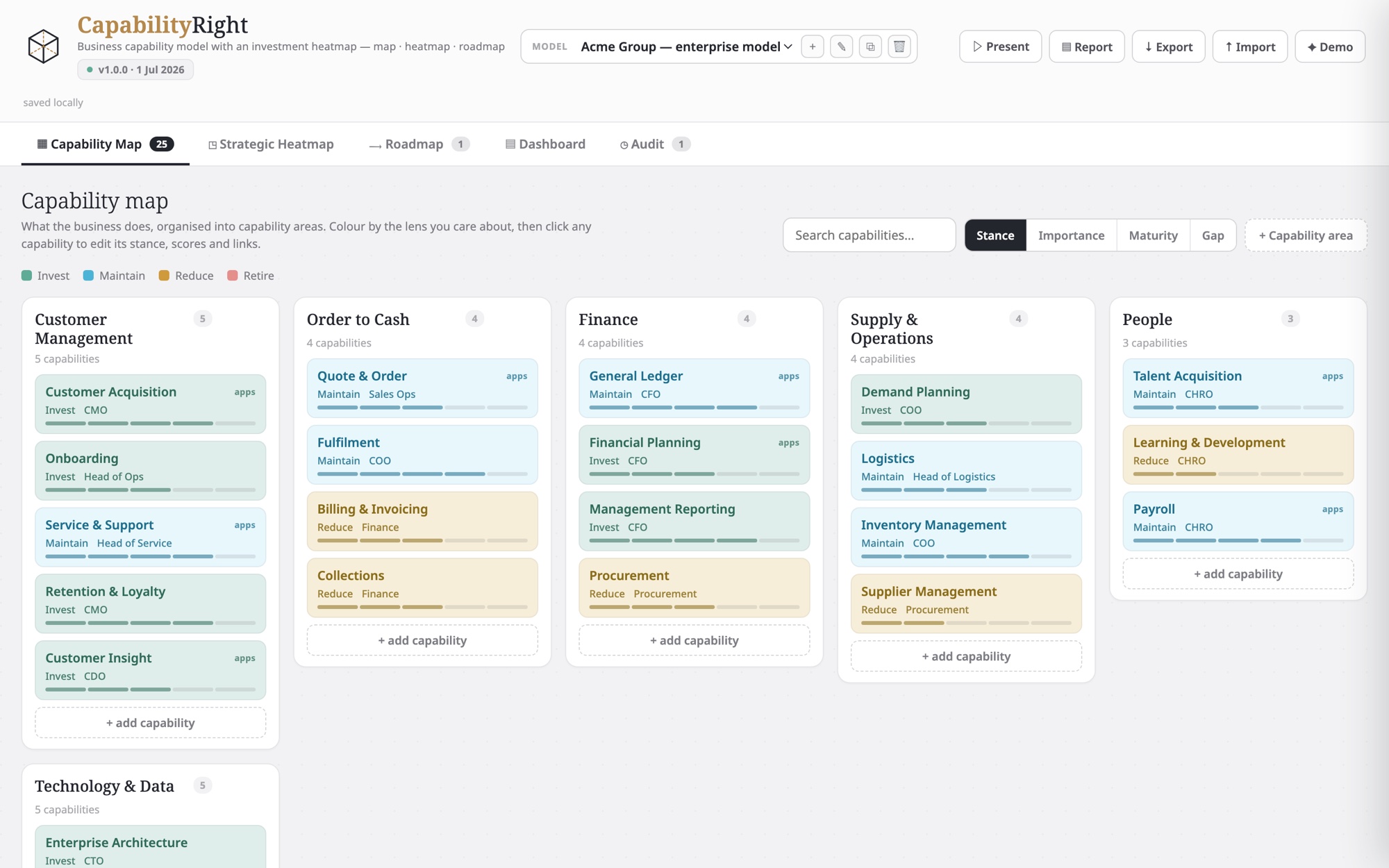The image size is (1389, 868).
Task: Duplicate the current model icon
Action: [x=870, y=47]
